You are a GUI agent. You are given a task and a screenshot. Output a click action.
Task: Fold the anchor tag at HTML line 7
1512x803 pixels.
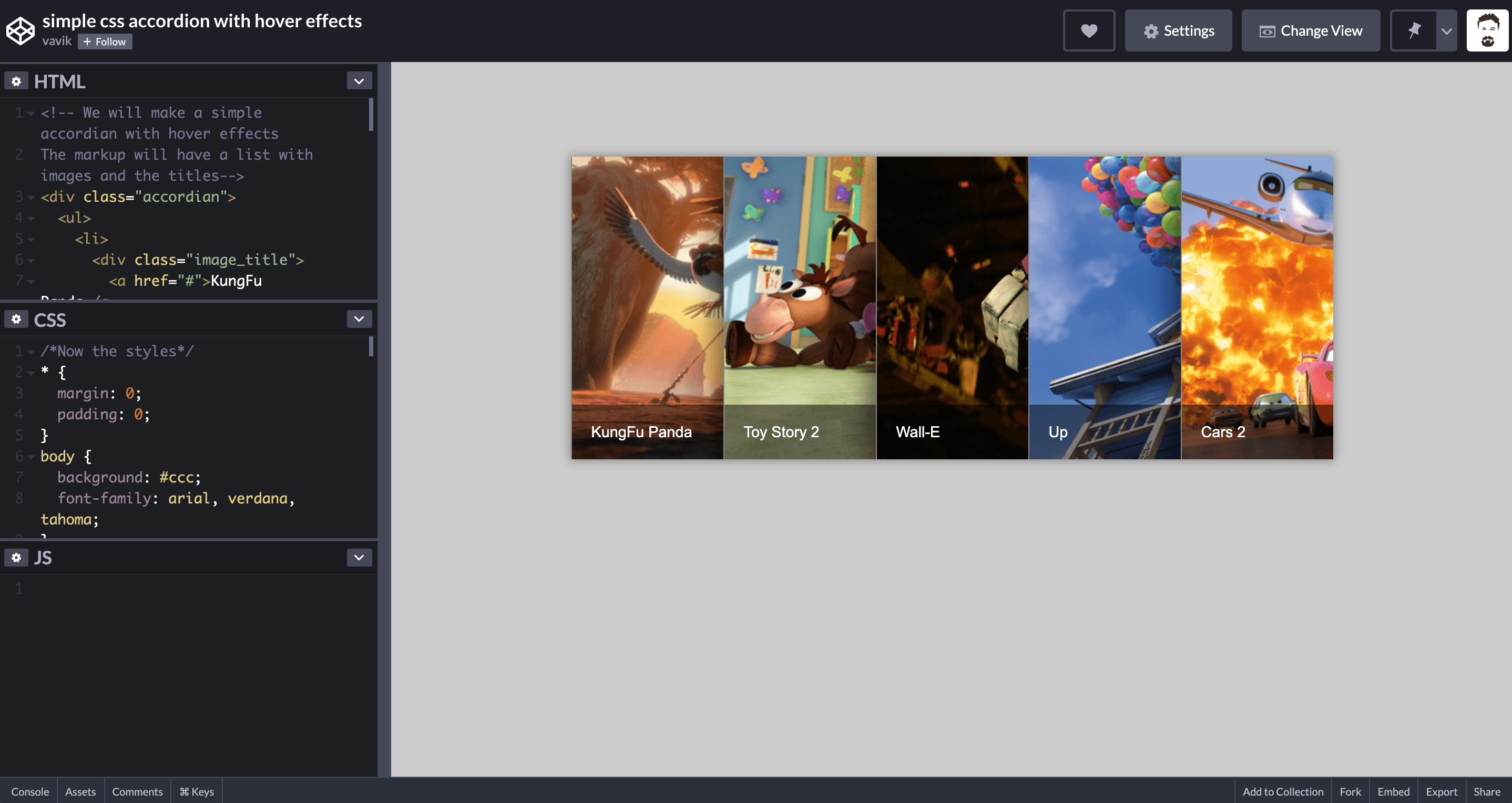pyautogui.click(x=31, y=281)
